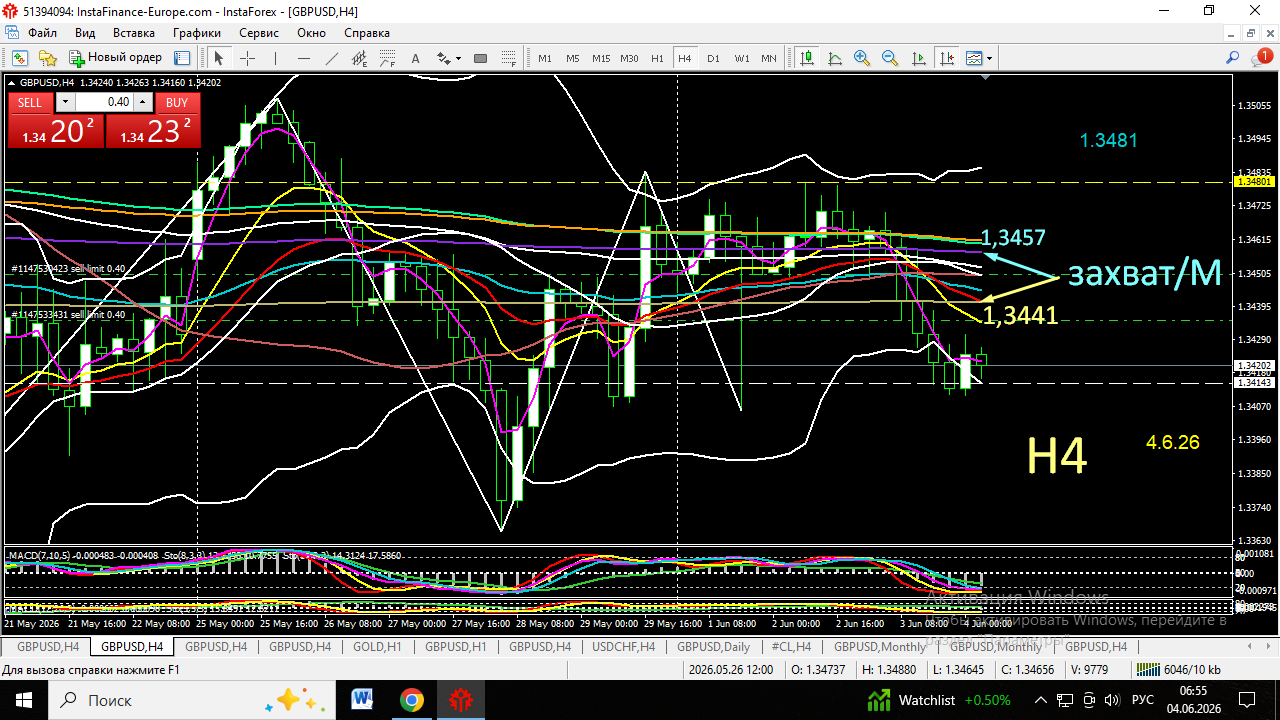Screen dimensions: 1280x720
Task: Open the Вид menu
Action: (85, 32)
